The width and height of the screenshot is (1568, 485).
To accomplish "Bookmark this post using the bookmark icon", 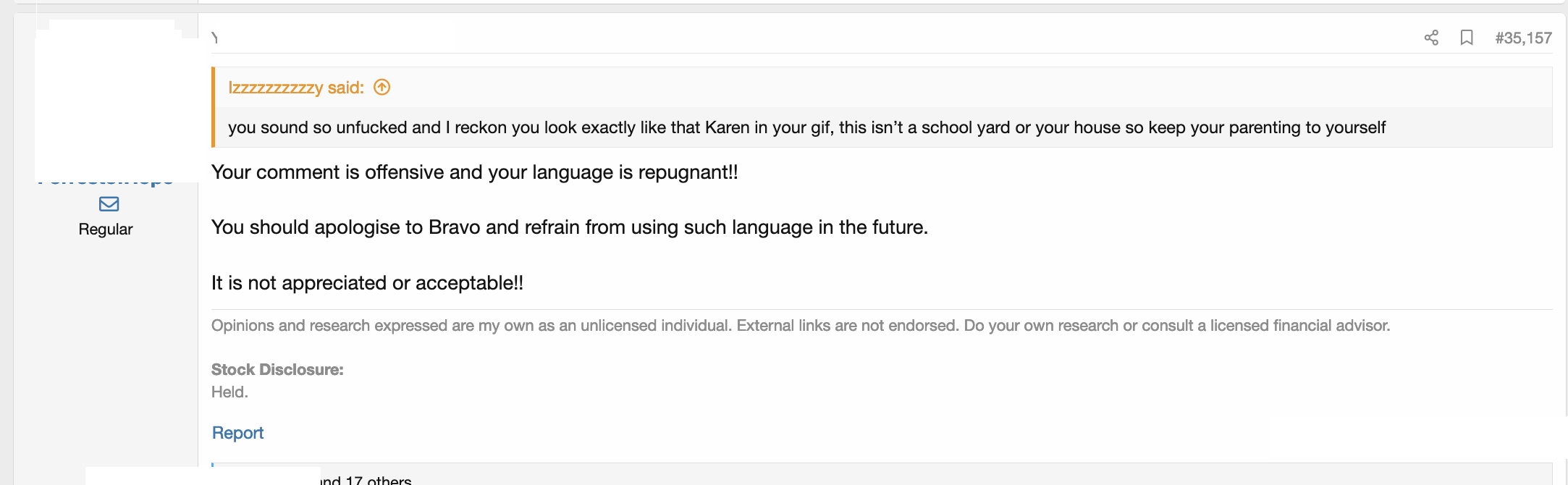I will click(x=1467, y=38).
